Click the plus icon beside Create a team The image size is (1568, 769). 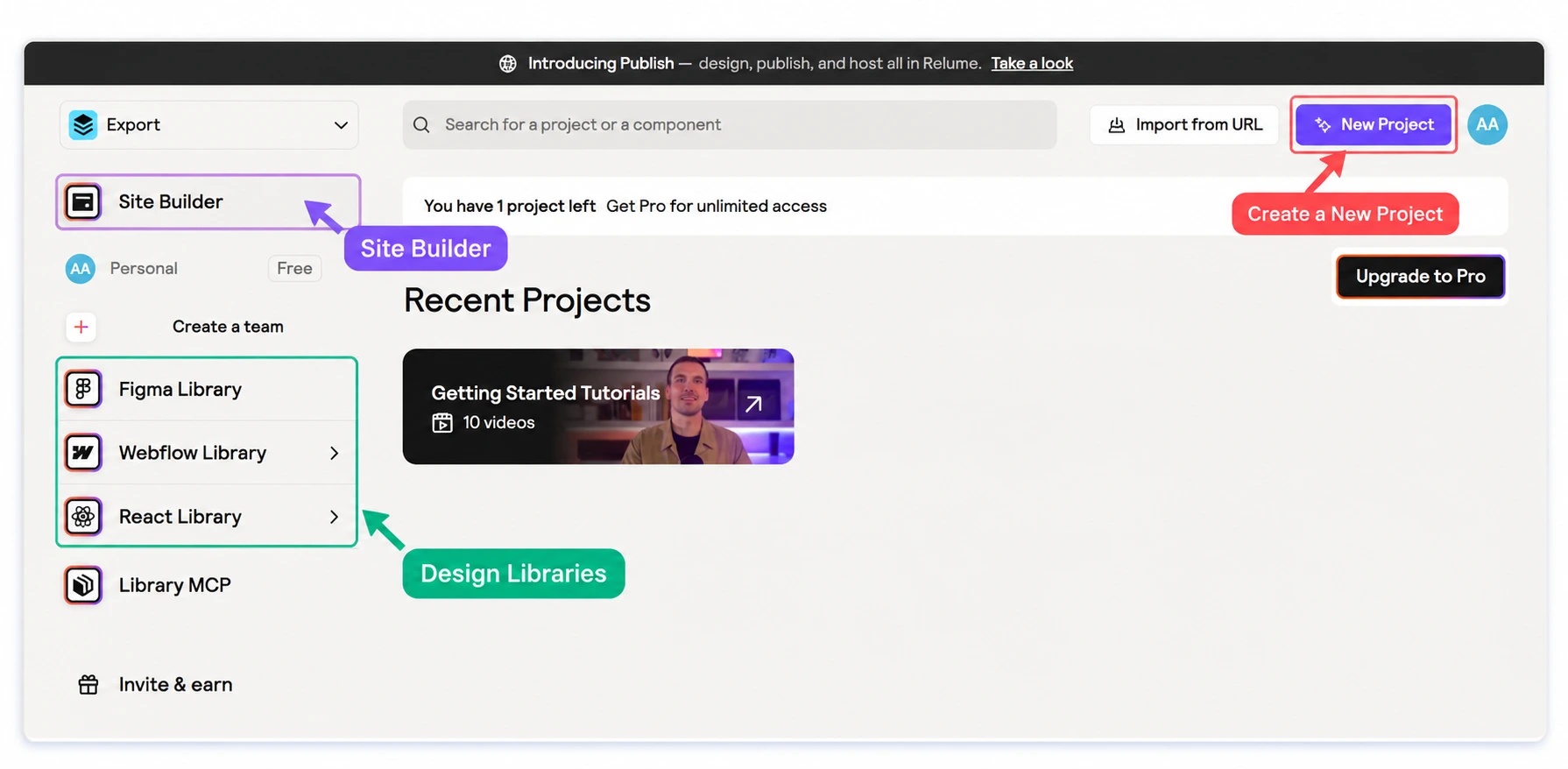click(81, 327)
